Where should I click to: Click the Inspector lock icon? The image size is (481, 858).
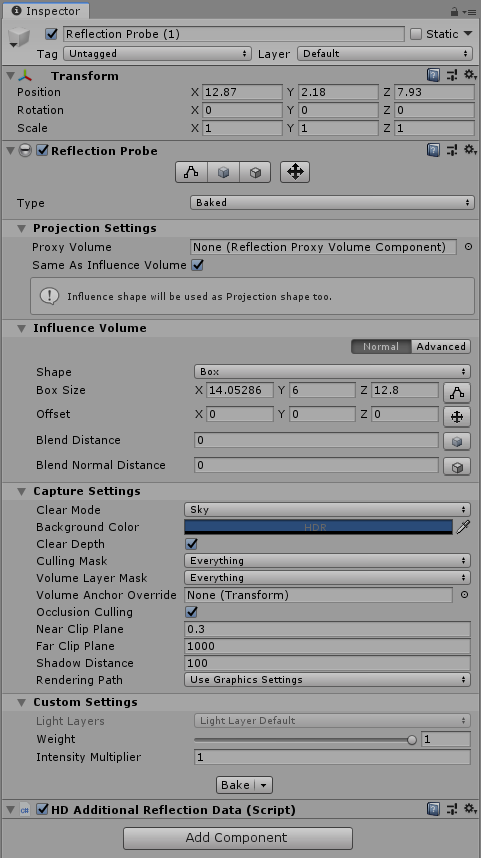(454, 11)
